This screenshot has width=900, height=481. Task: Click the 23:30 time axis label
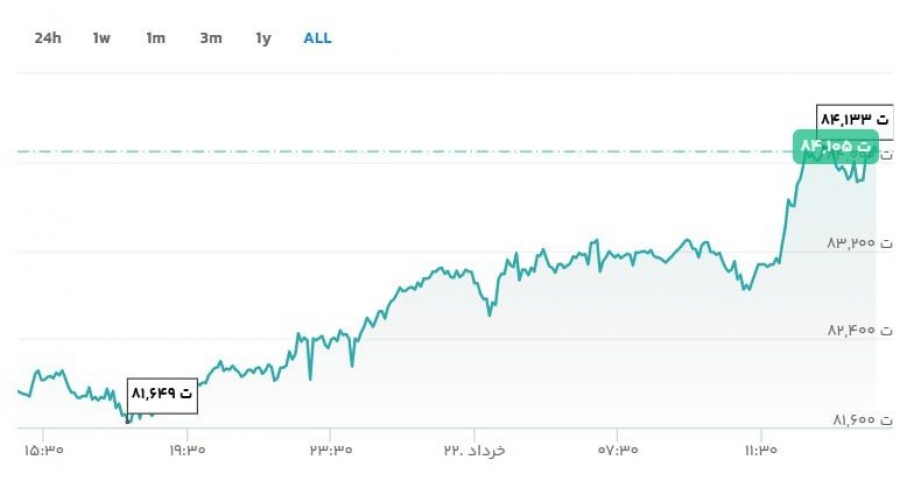pos(331,449)
